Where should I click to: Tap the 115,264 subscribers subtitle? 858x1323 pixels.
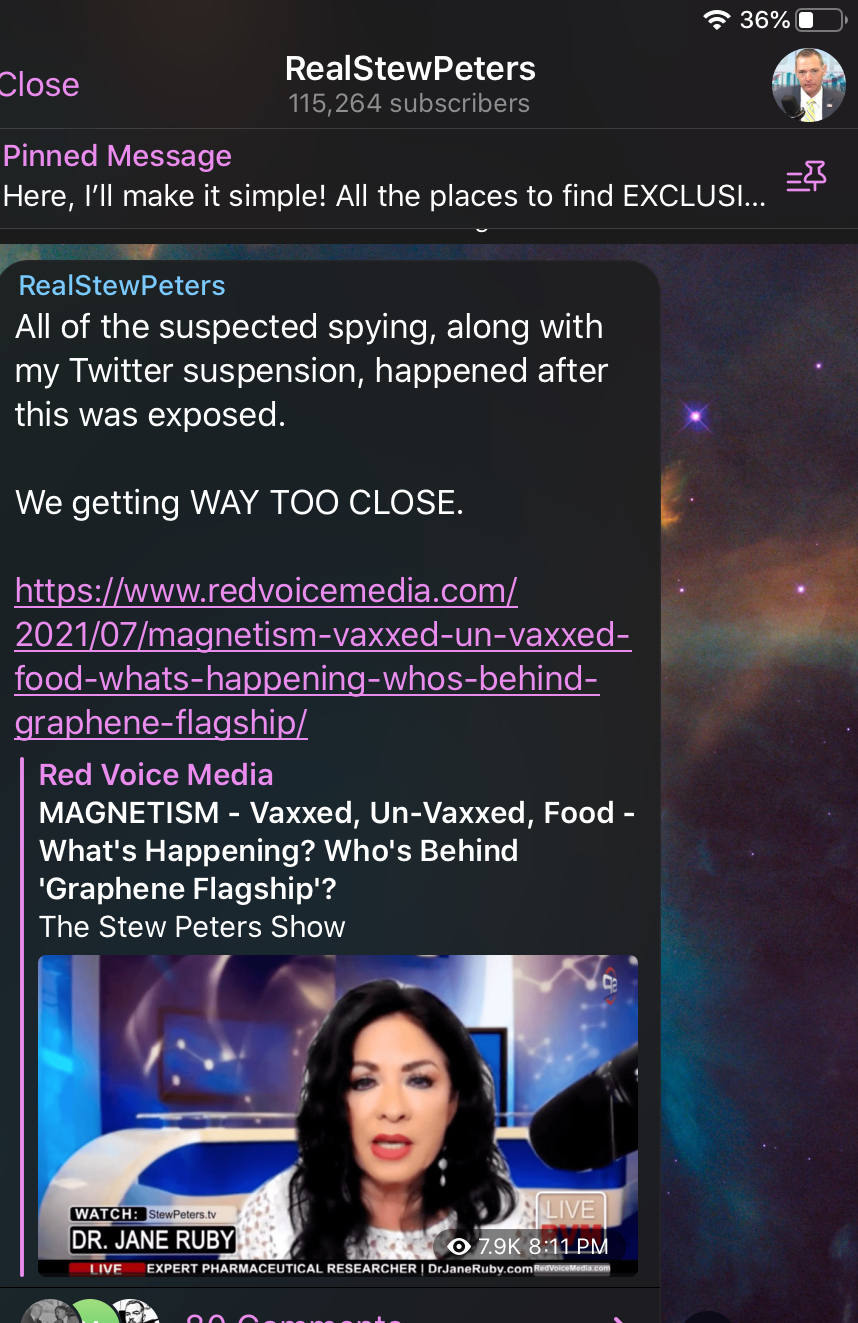[x=409, y=103]
